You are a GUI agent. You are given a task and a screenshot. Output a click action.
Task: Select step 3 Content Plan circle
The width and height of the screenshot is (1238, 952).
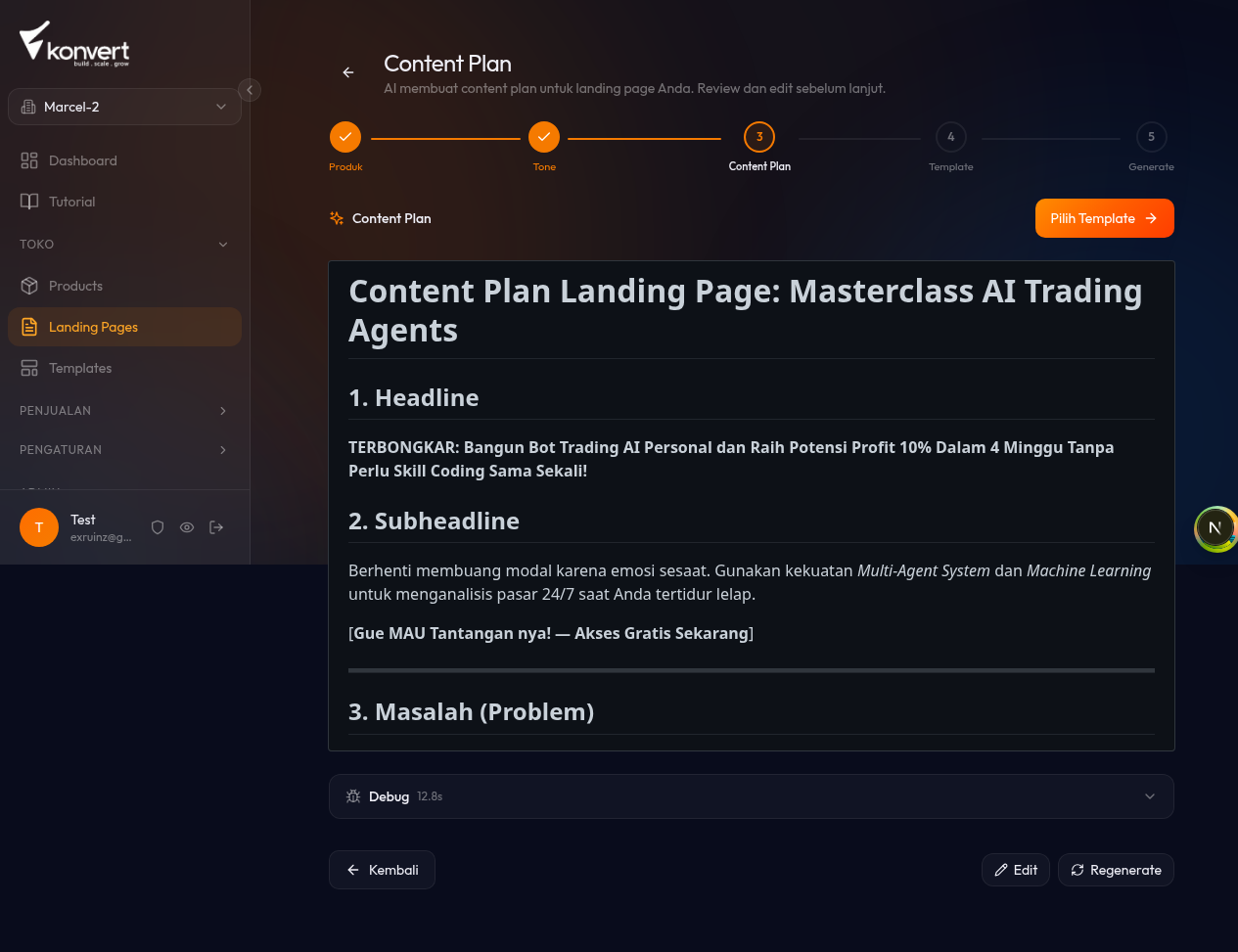pos(759,137)
